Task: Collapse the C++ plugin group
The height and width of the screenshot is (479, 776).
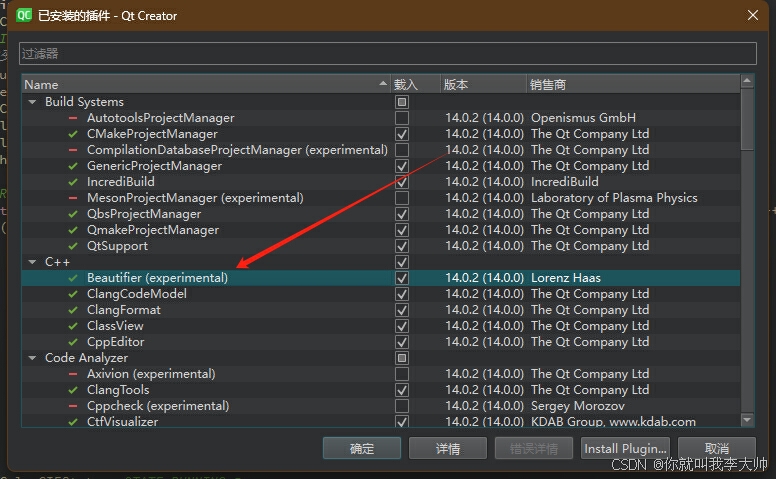Action: pos(33,262)
